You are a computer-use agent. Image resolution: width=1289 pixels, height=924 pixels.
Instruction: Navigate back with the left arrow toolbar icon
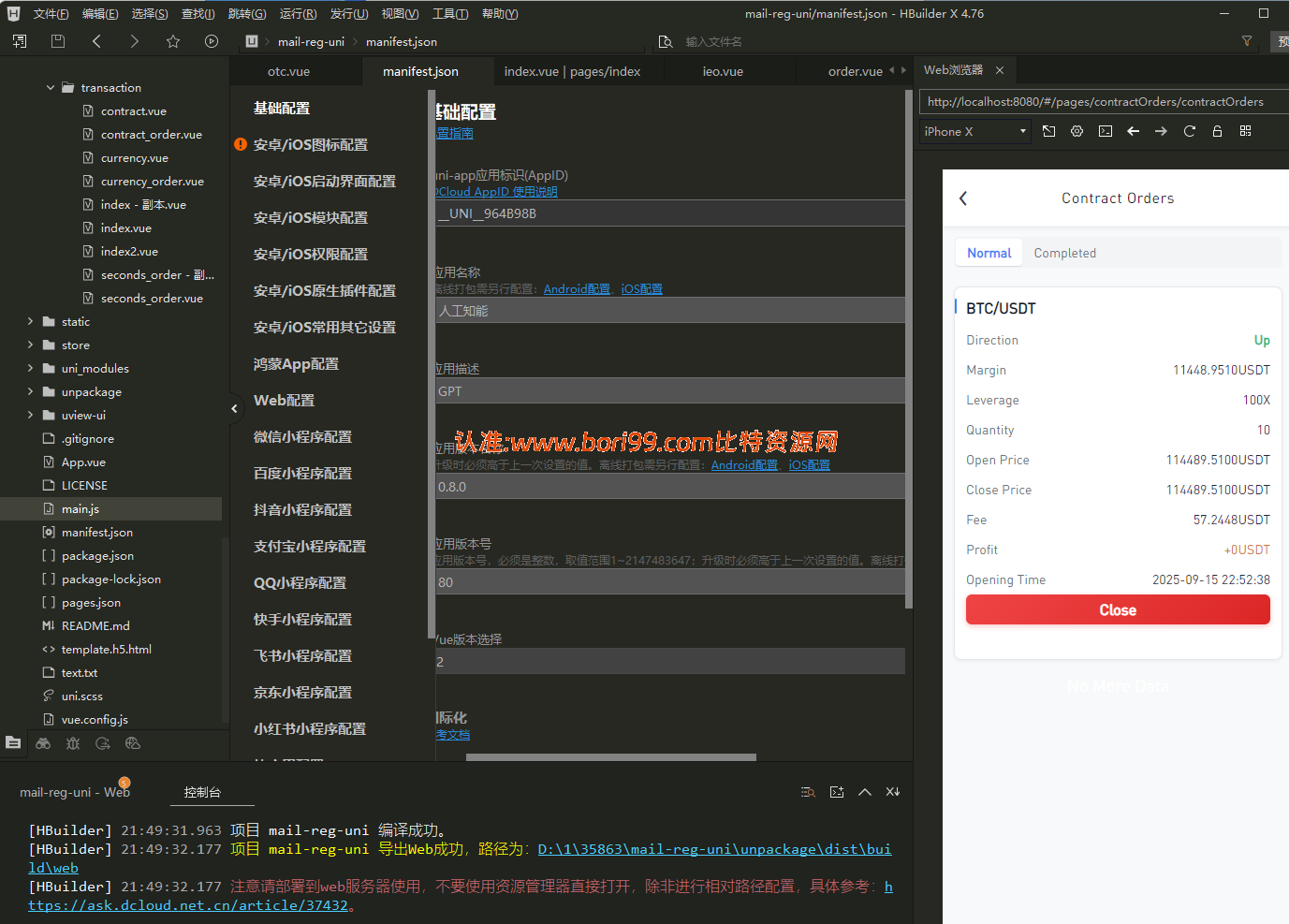click(96, 41)
